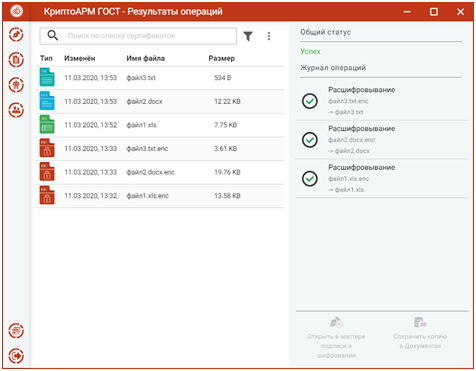Minimize the КриптоАРМ ГОСТ window
Screen dimensions: 476x371
407,12
